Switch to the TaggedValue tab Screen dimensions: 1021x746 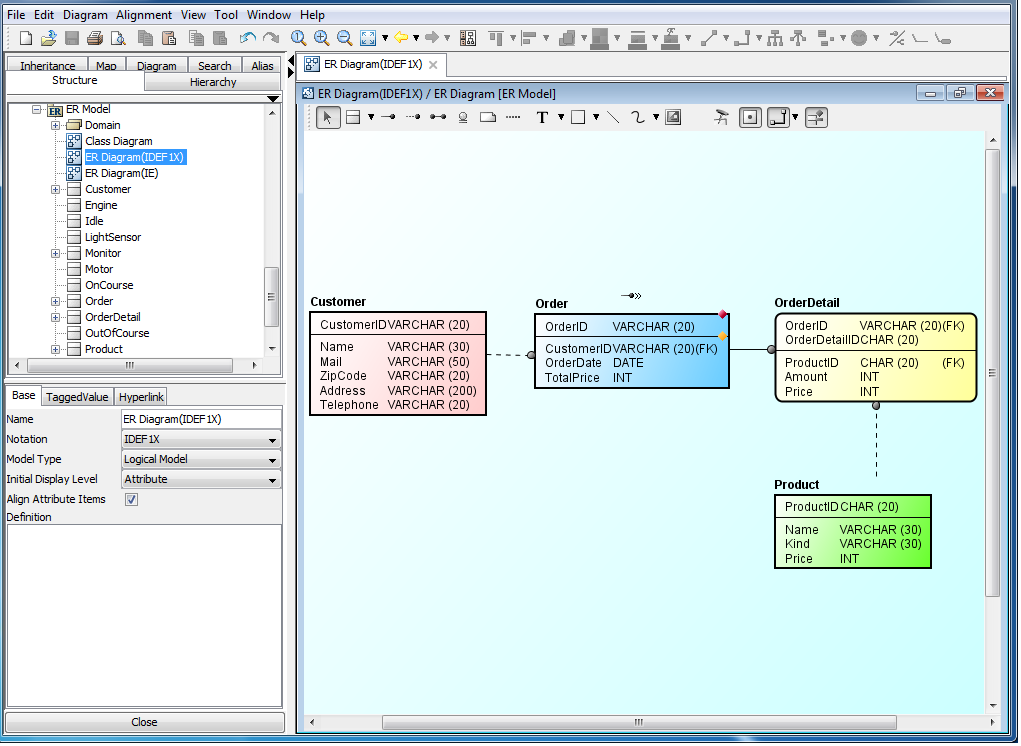point(77,397)
